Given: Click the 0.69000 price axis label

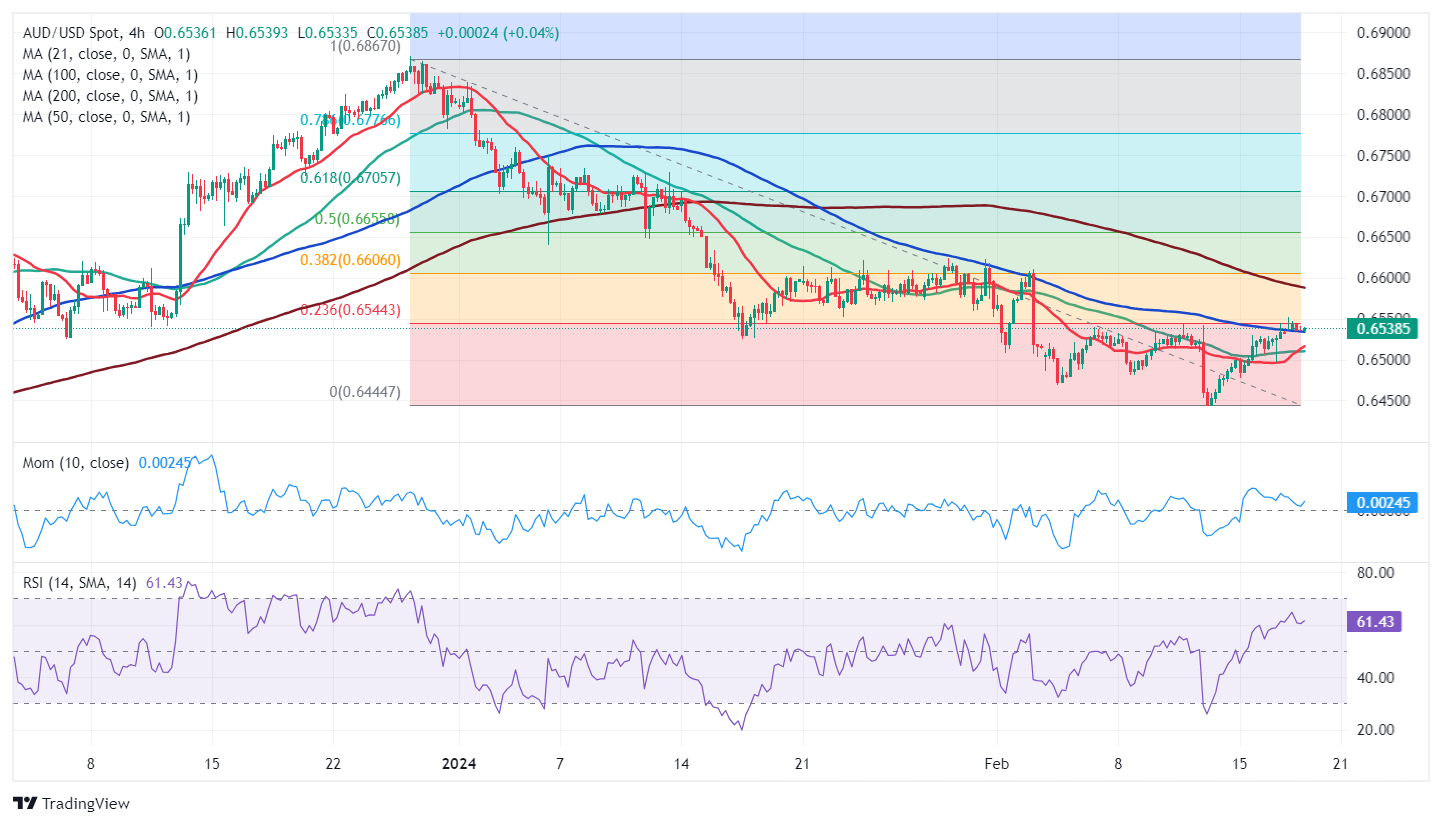Looking at the screenshot, I should coord(1384,33).
